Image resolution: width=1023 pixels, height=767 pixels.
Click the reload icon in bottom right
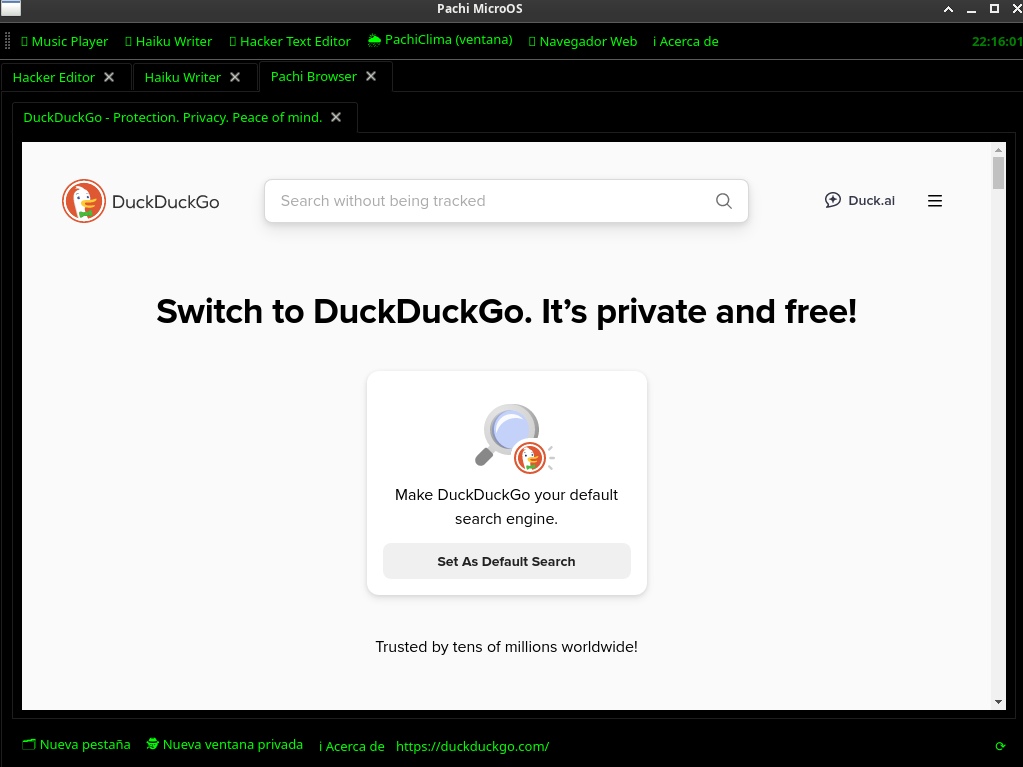pyautogui.click(x=1000, y=746)
